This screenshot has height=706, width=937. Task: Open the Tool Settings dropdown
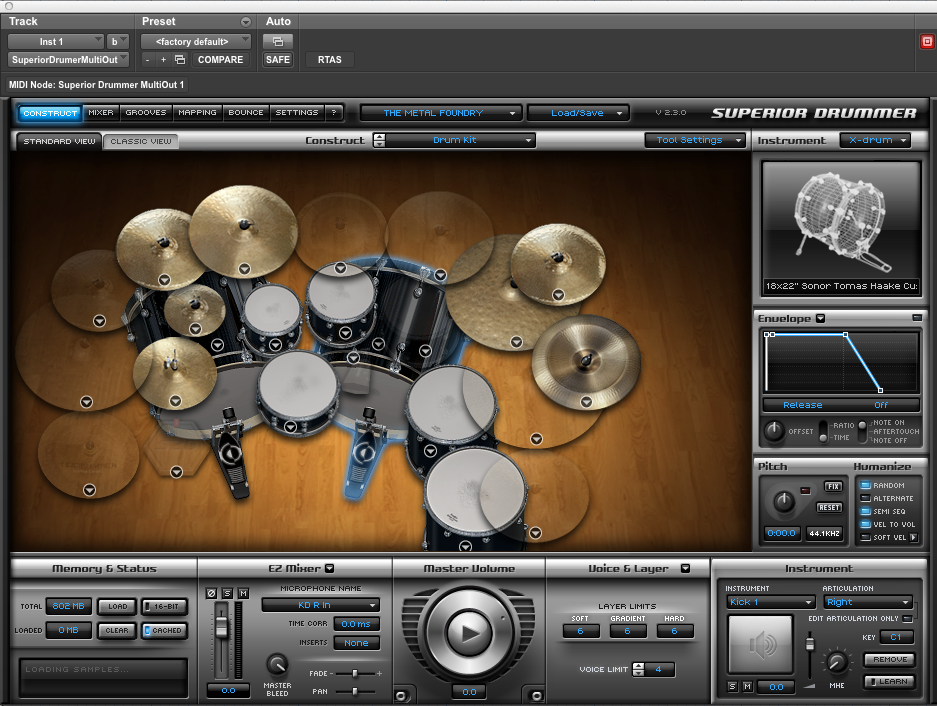696,140
